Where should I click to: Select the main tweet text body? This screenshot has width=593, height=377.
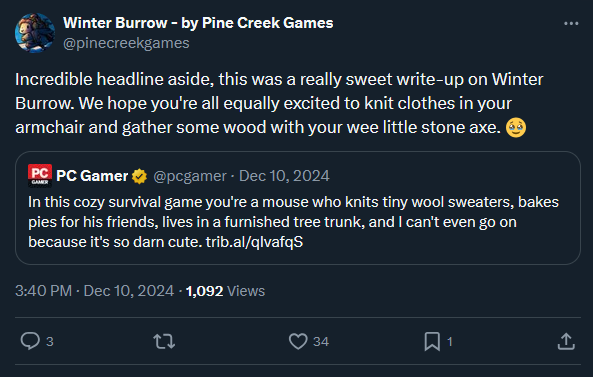pyautogui.click(x=279, y=104)
